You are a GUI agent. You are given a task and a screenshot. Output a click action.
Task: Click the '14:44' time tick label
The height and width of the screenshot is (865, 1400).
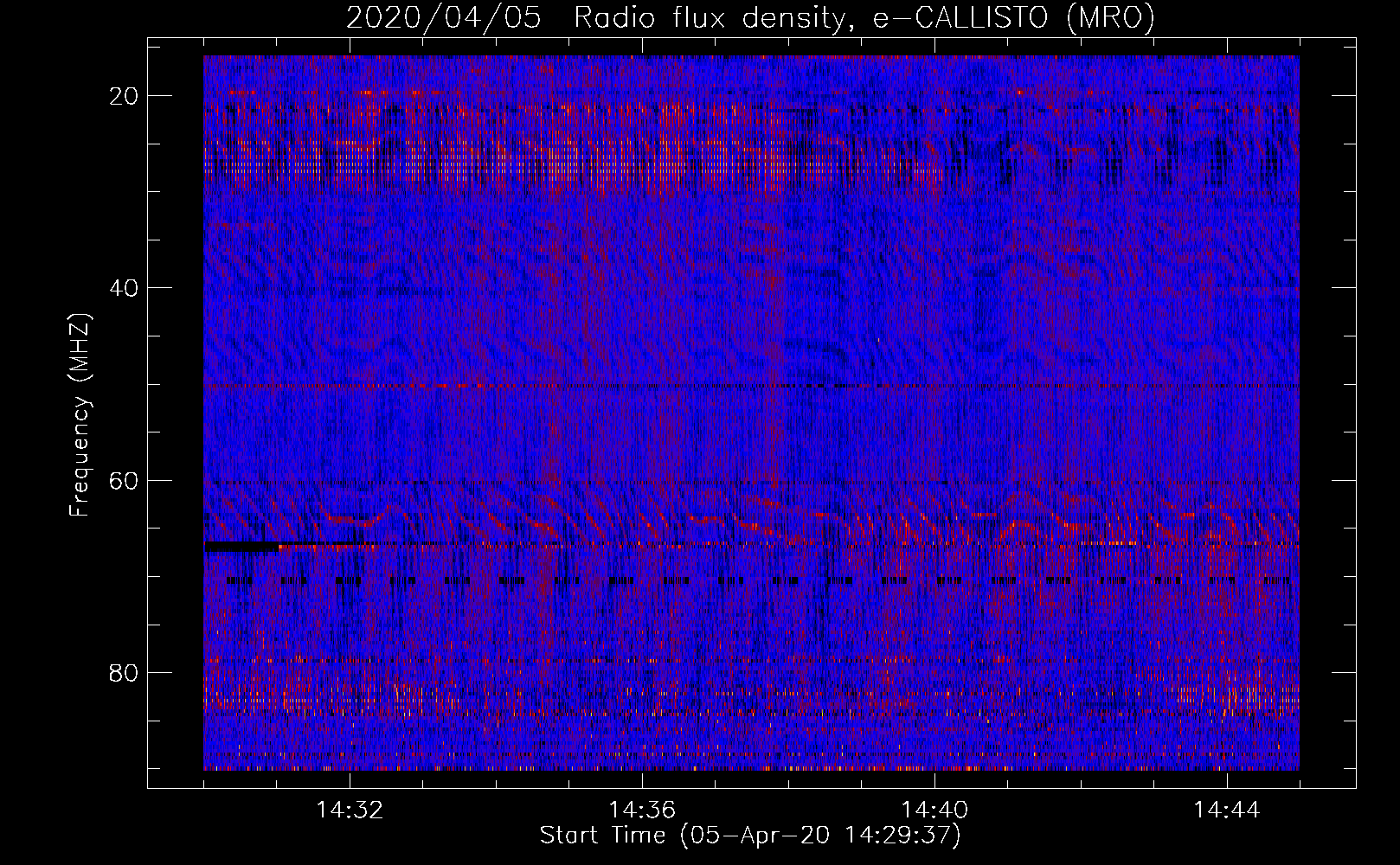[1227, 811]
